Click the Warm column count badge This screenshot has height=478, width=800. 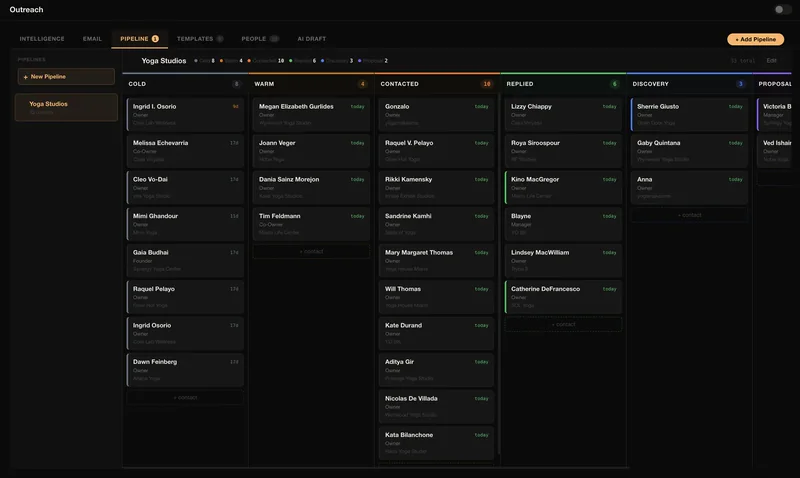(x=362, y=84)
